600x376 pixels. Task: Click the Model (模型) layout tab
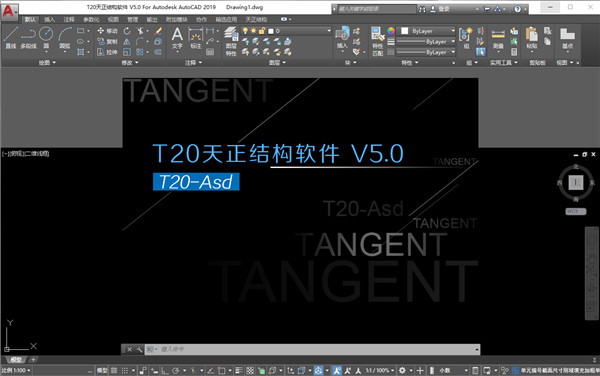[x=16, y=360]
